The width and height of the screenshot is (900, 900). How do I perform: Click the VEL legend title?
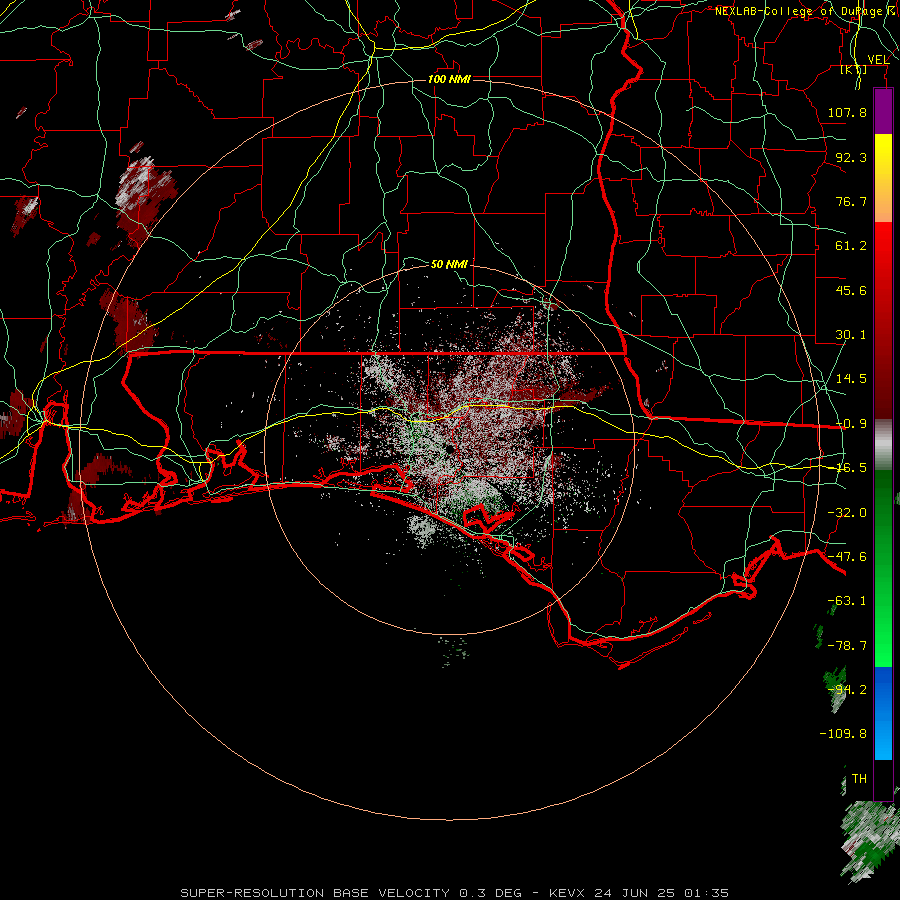coord(878,60)
